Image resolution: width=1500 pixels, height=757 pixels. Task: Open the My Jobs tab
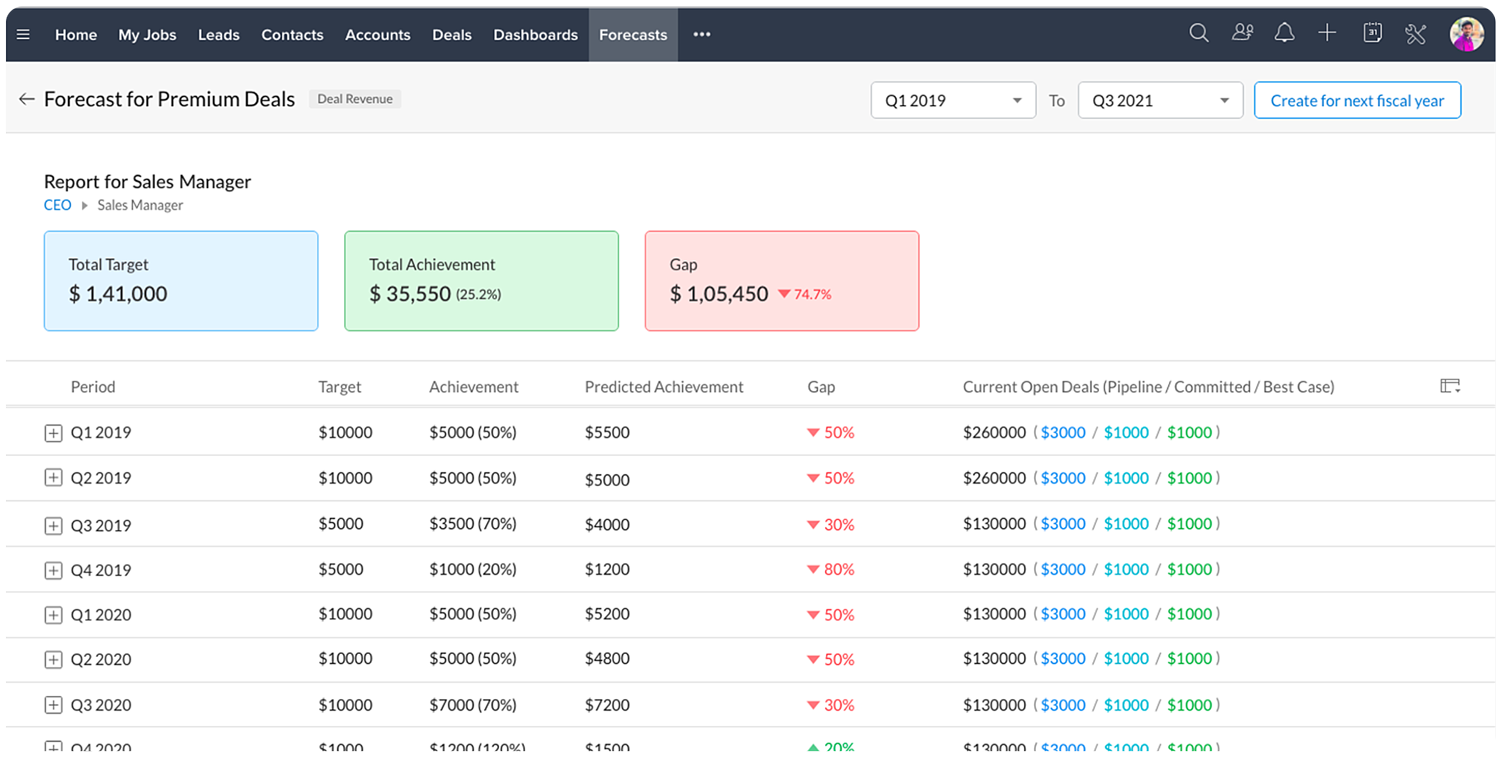[147, 34]
